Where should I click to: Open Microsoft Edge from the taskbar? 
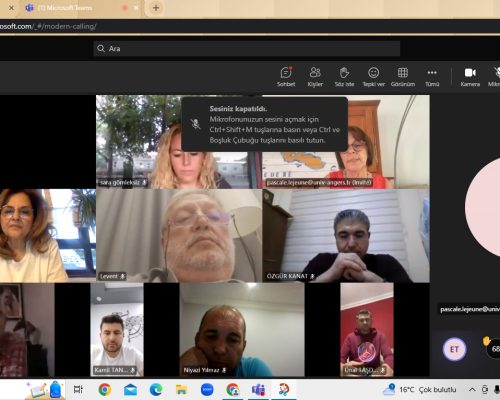tap(156, 389)
